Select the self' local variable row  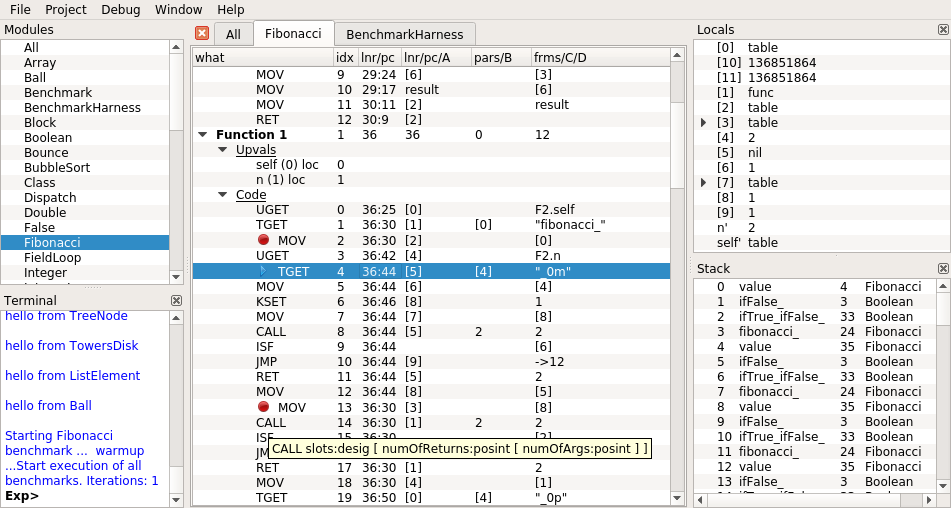pos(821,242)
